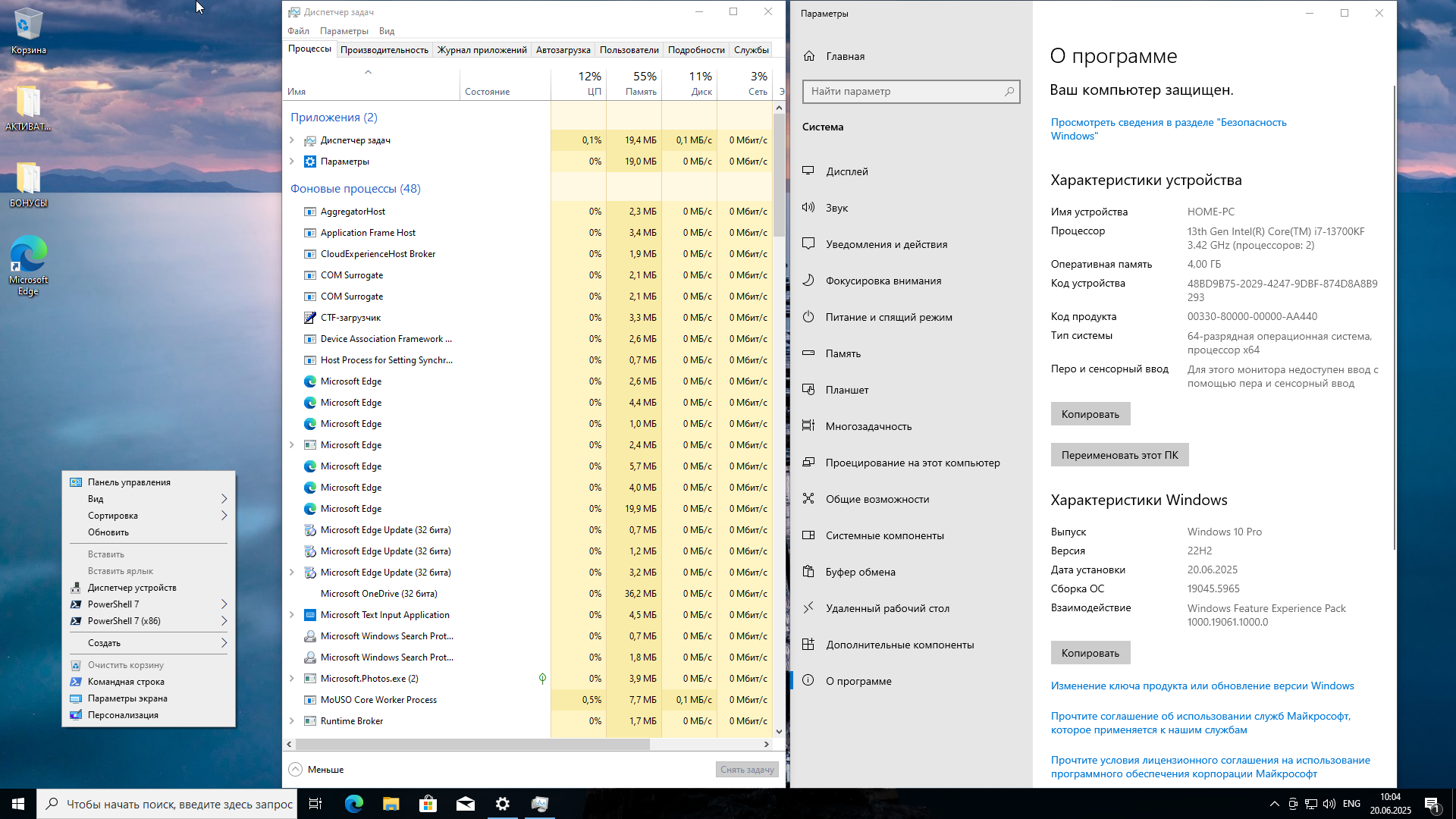Switch to the Производительность tab
Viewport: 1456px width, 819px height.
(384, 50)
